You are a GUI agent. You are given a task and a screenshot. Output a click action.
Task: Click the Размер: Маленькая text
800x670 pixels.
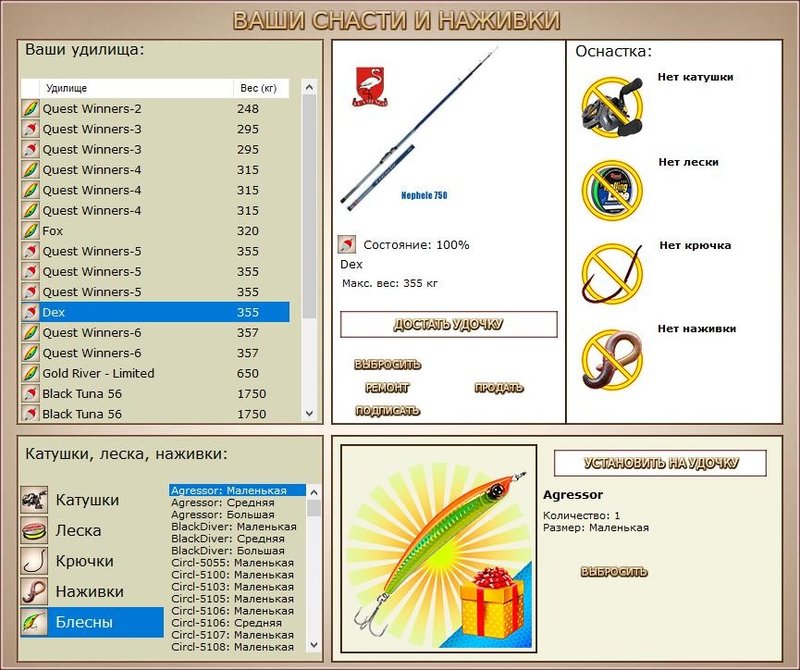point(596,528)
